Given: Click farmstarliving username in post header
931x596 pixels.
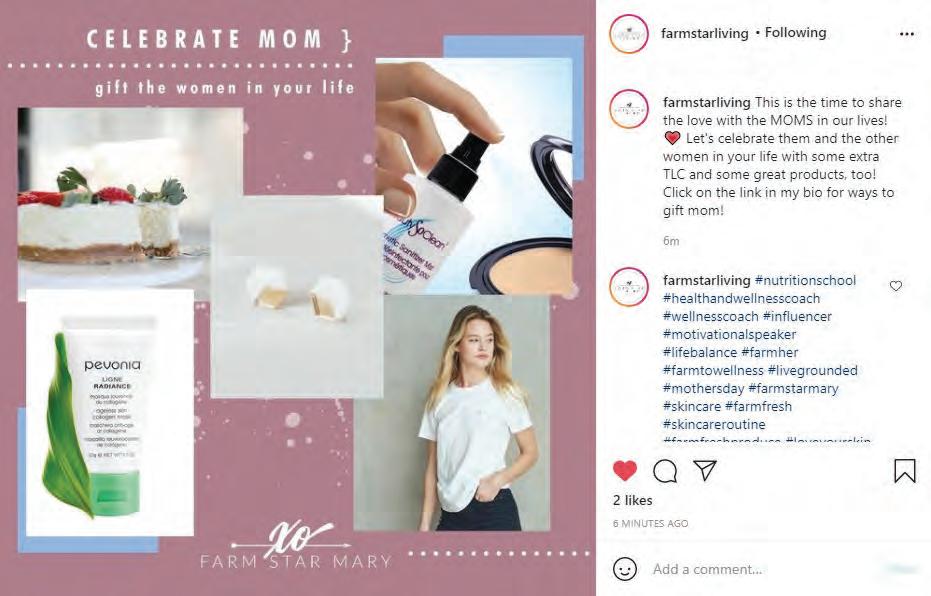Looking at the screenshot, I should coord(705,33).
